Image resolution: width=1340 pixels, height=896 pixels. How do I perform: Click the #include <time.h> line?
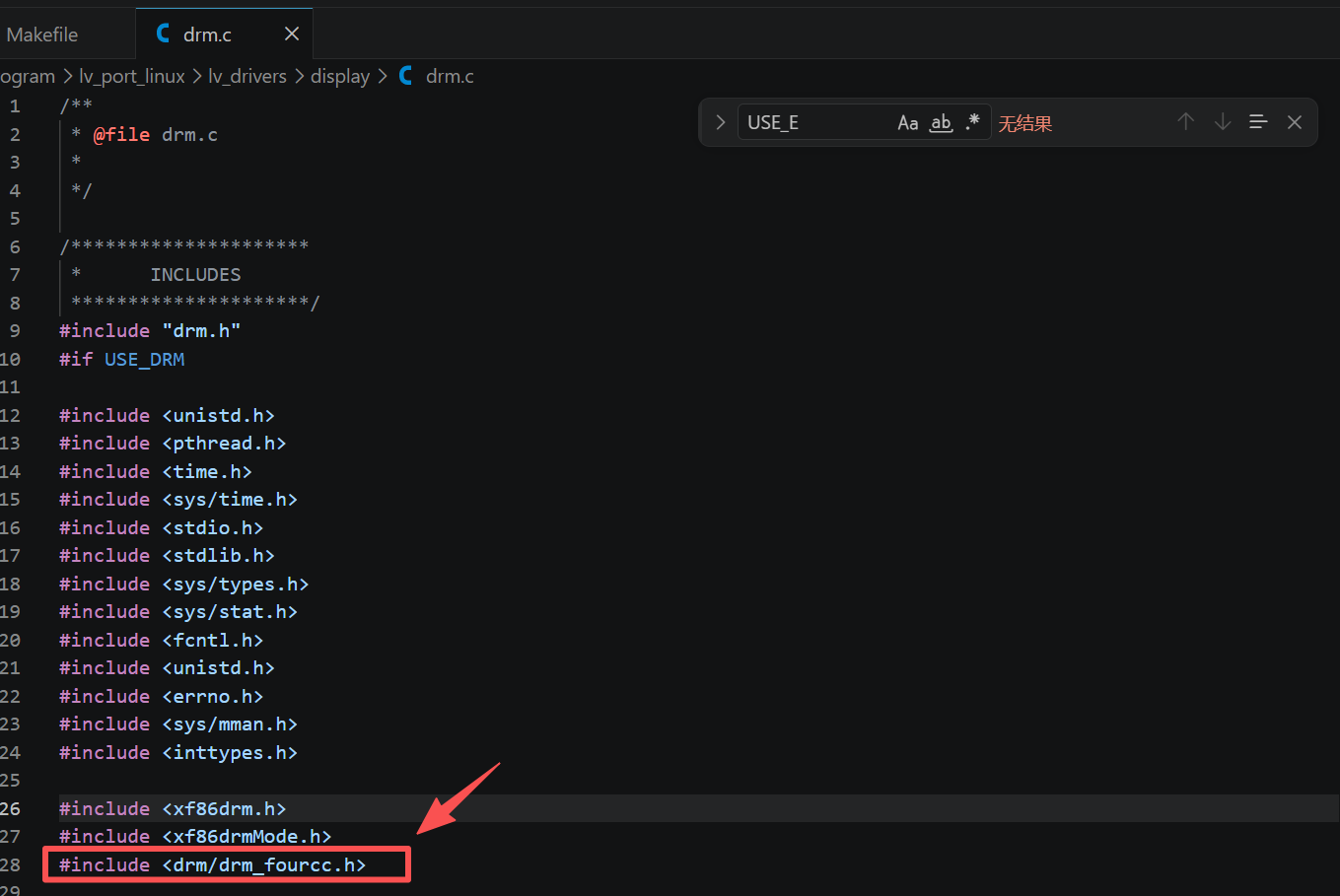coord(156,471)
